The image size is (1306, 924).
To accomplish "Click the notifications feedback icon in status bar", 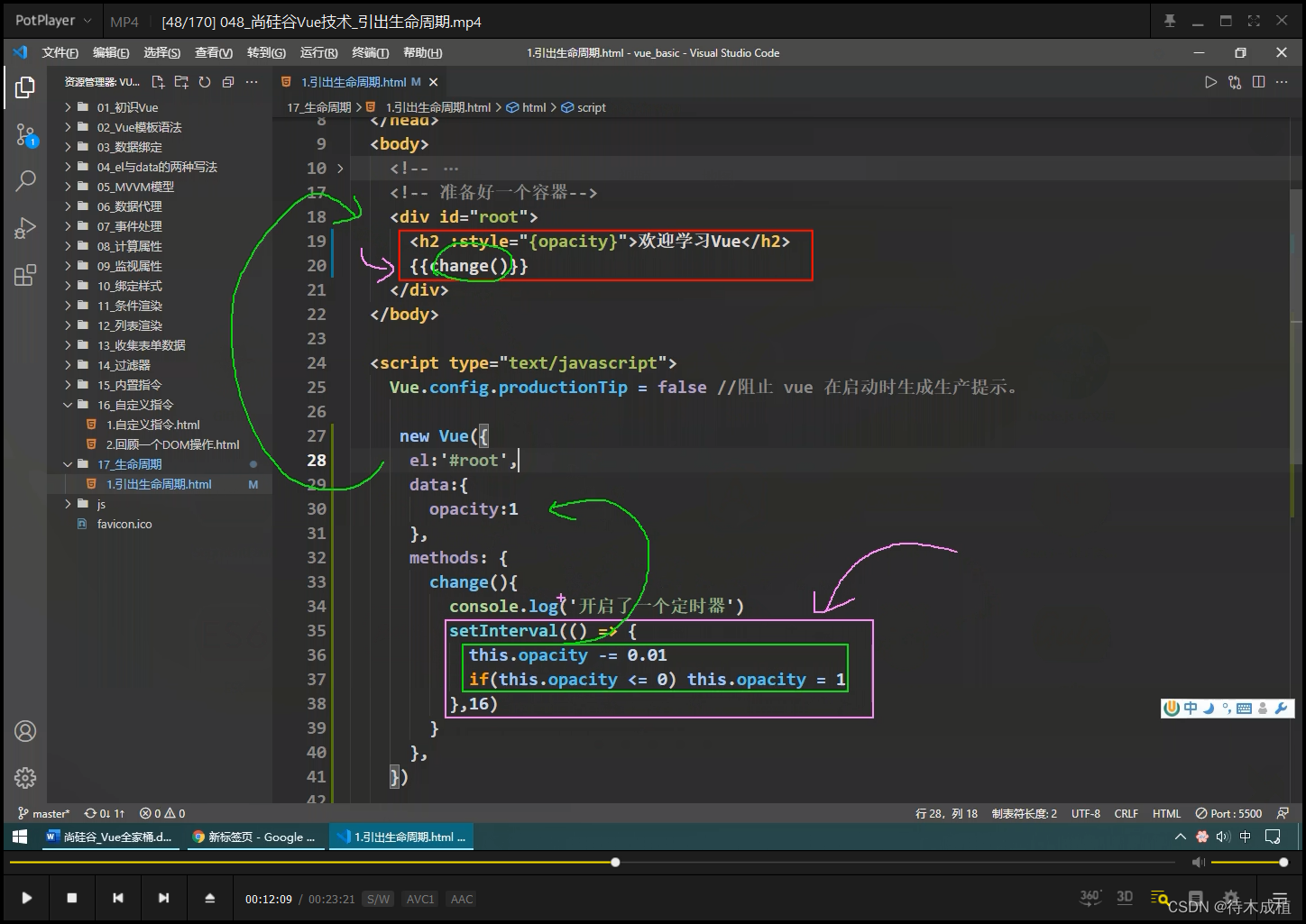I will tap(1283, 813).
